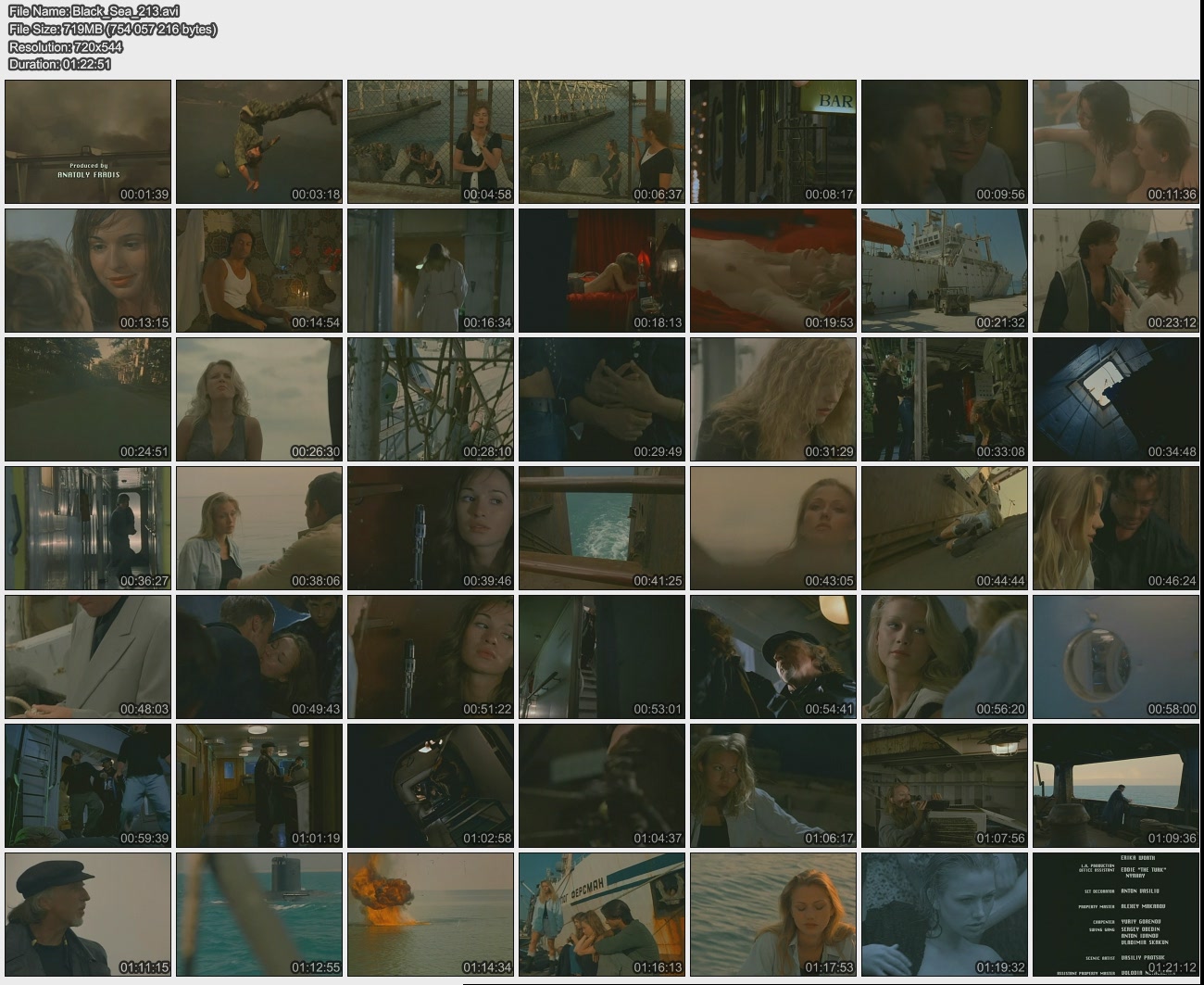Open the glass sphere frame at 00:58:00
This screenshot has height=985, width=1204.
pyautogui.click(x=1116, y=657)
